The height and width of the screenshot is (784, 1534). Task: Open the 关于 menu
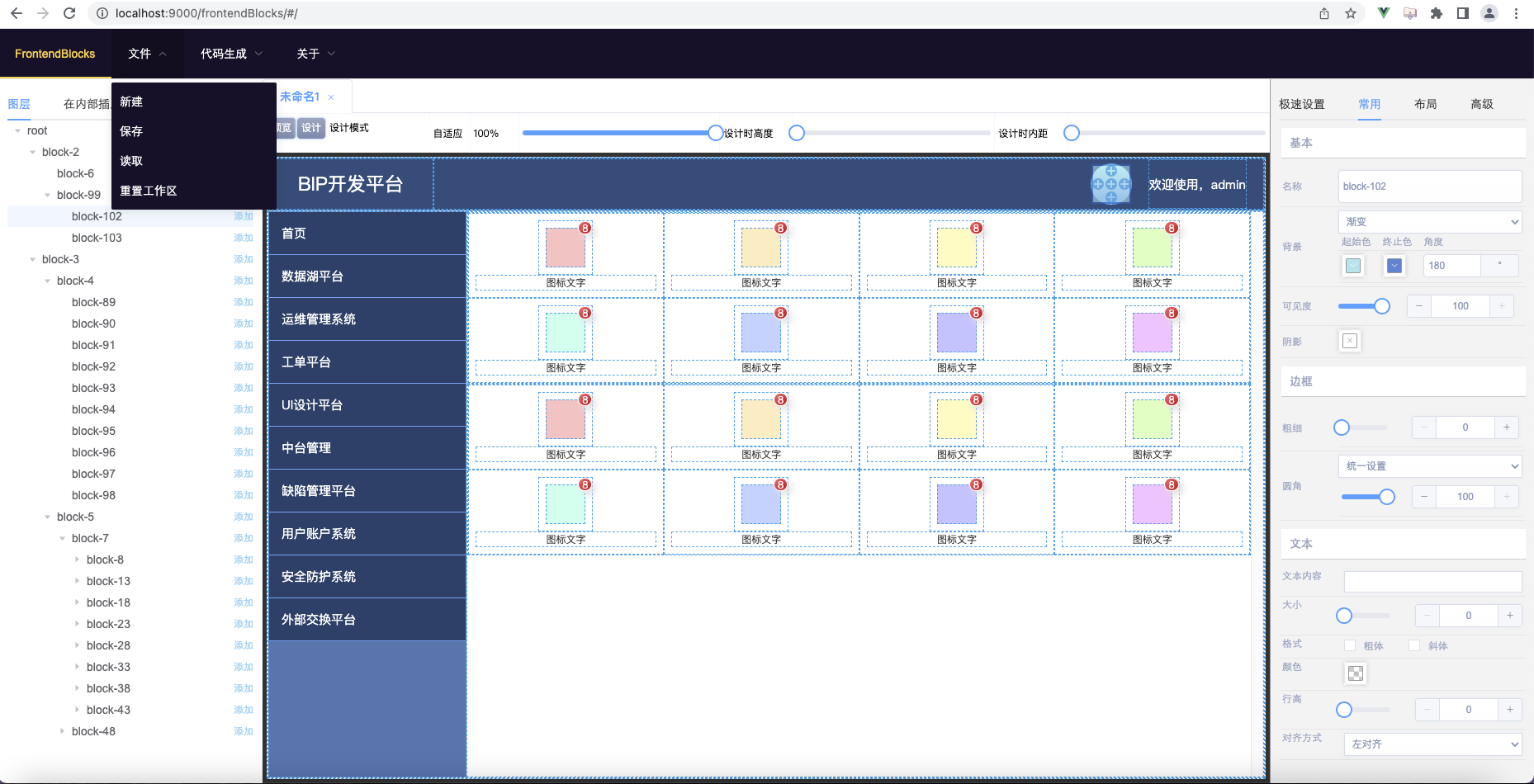(x=315, y=54)
